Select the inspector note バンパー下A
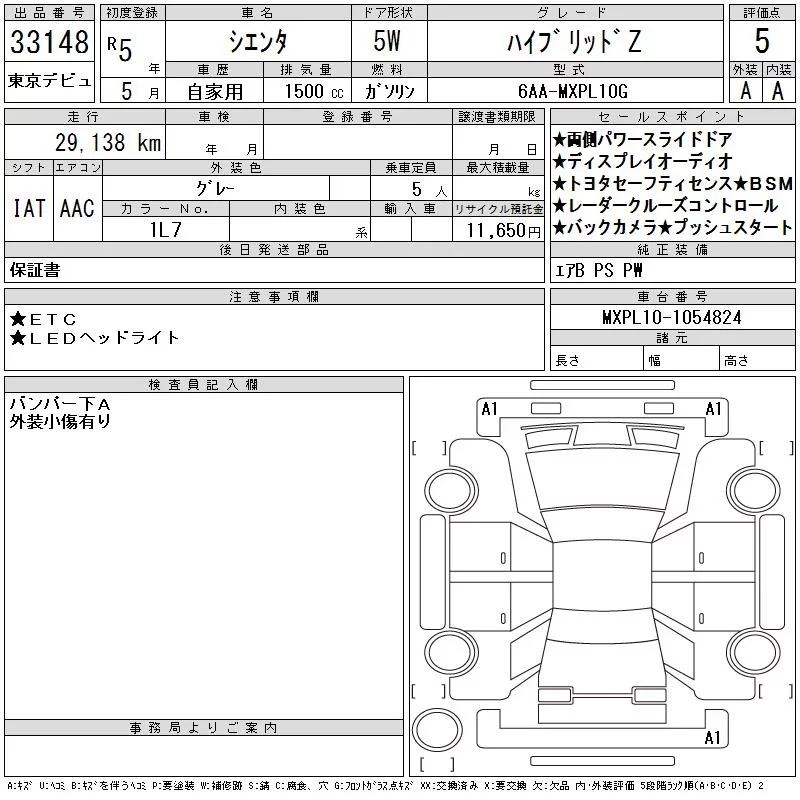 [x=60, y=403]
